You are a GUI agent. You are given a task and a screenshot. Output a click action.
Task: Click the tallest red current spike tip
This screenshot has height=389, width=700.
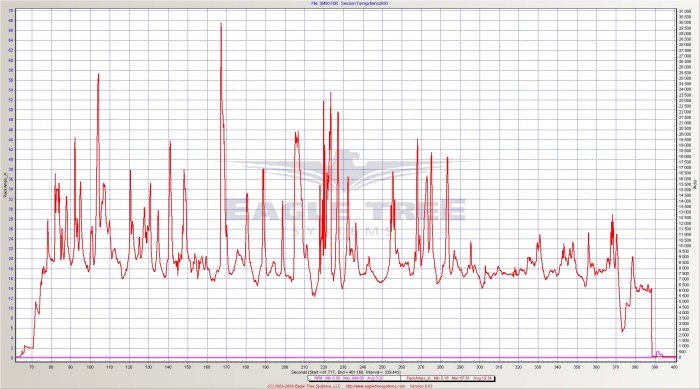coord(221,23)
